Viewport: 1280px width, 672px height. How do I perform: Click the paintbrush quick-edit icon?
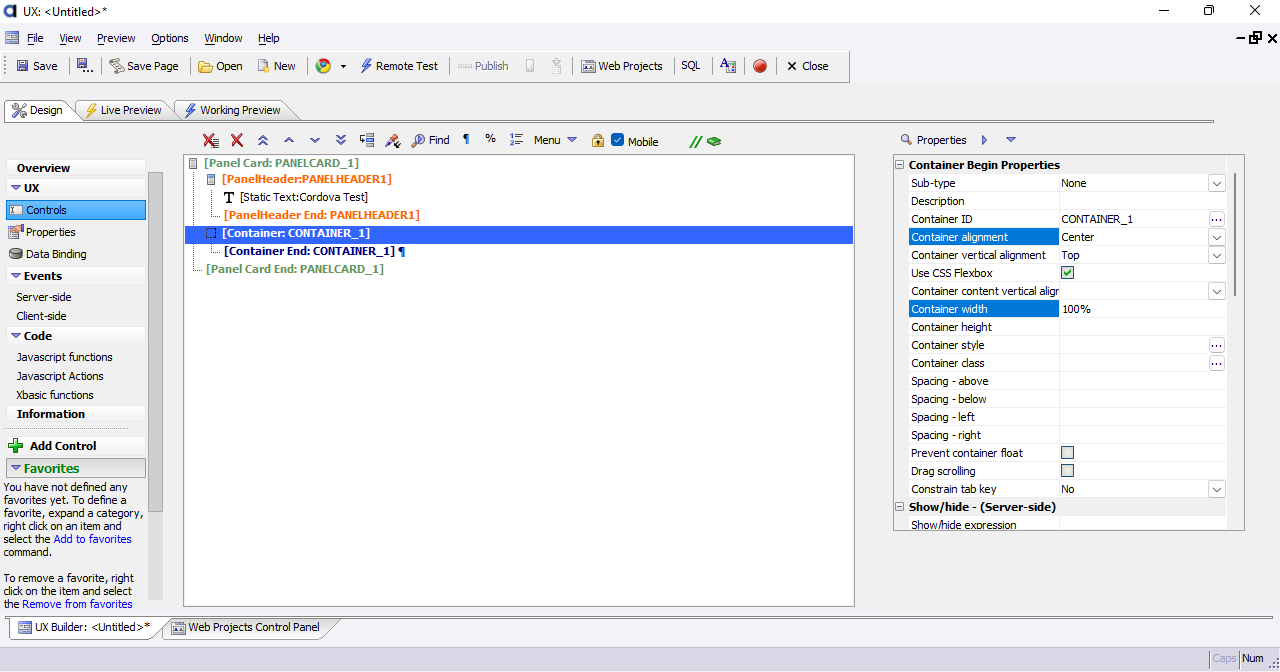[393, 140]
